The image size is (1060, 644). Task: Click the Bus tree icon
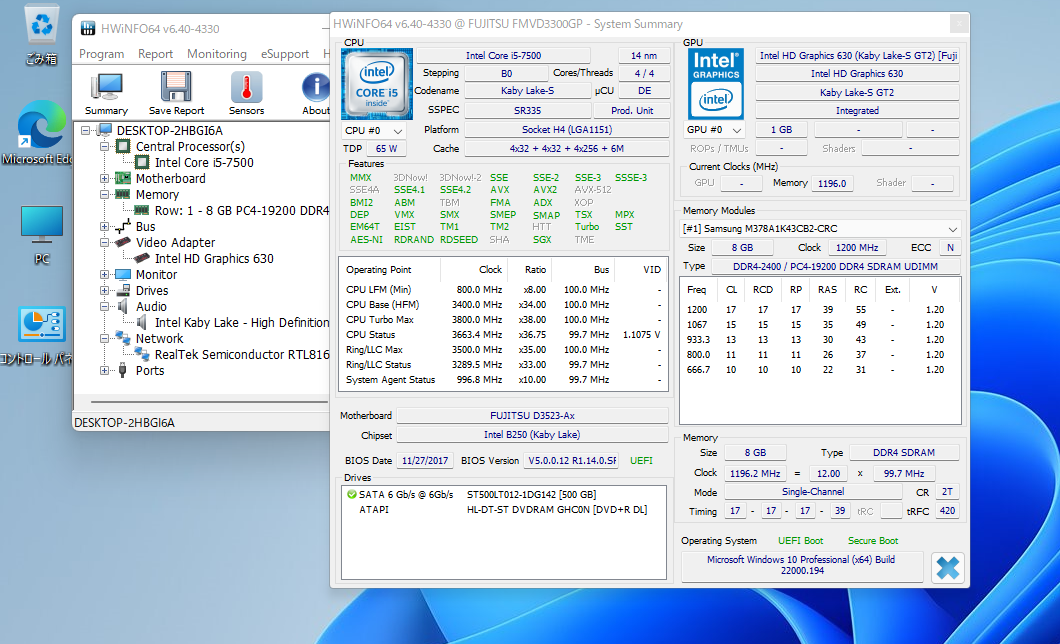coord(122,226)
